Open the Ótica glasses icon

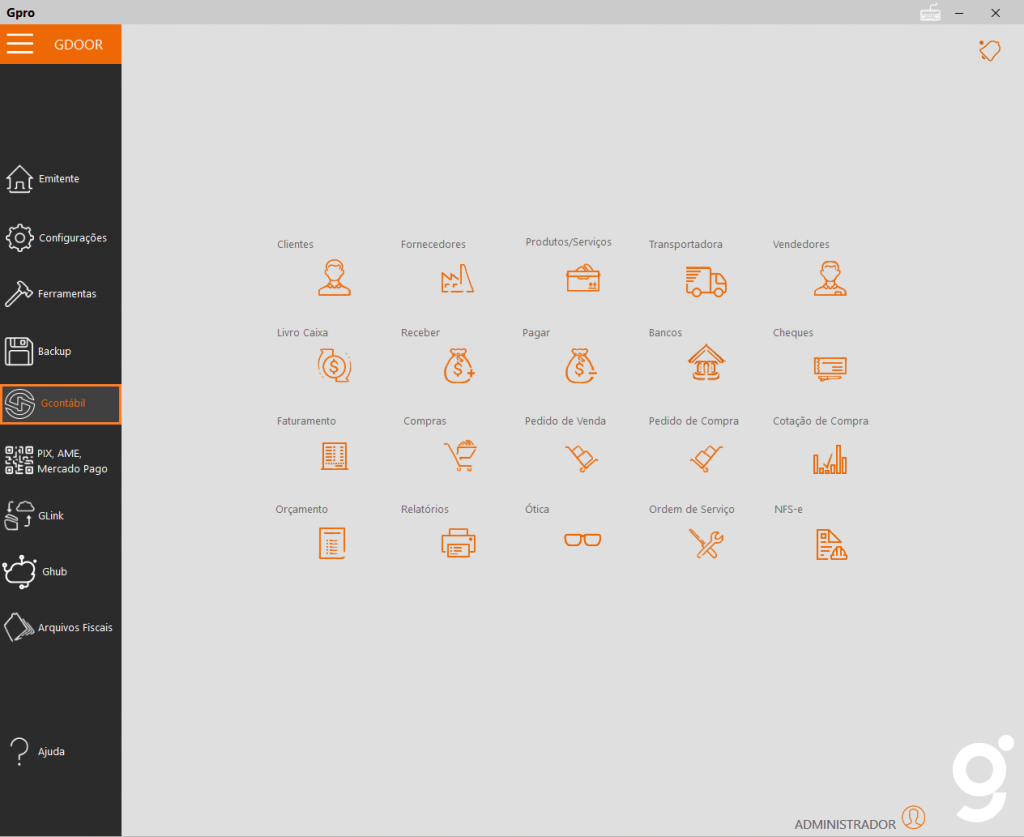coord(583,540)
